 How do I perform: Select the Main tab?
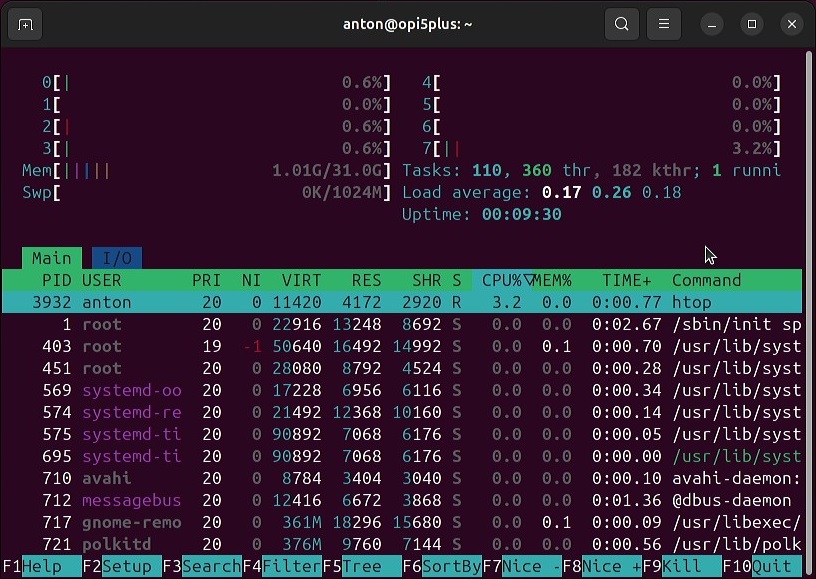click(x=51, y=257)
